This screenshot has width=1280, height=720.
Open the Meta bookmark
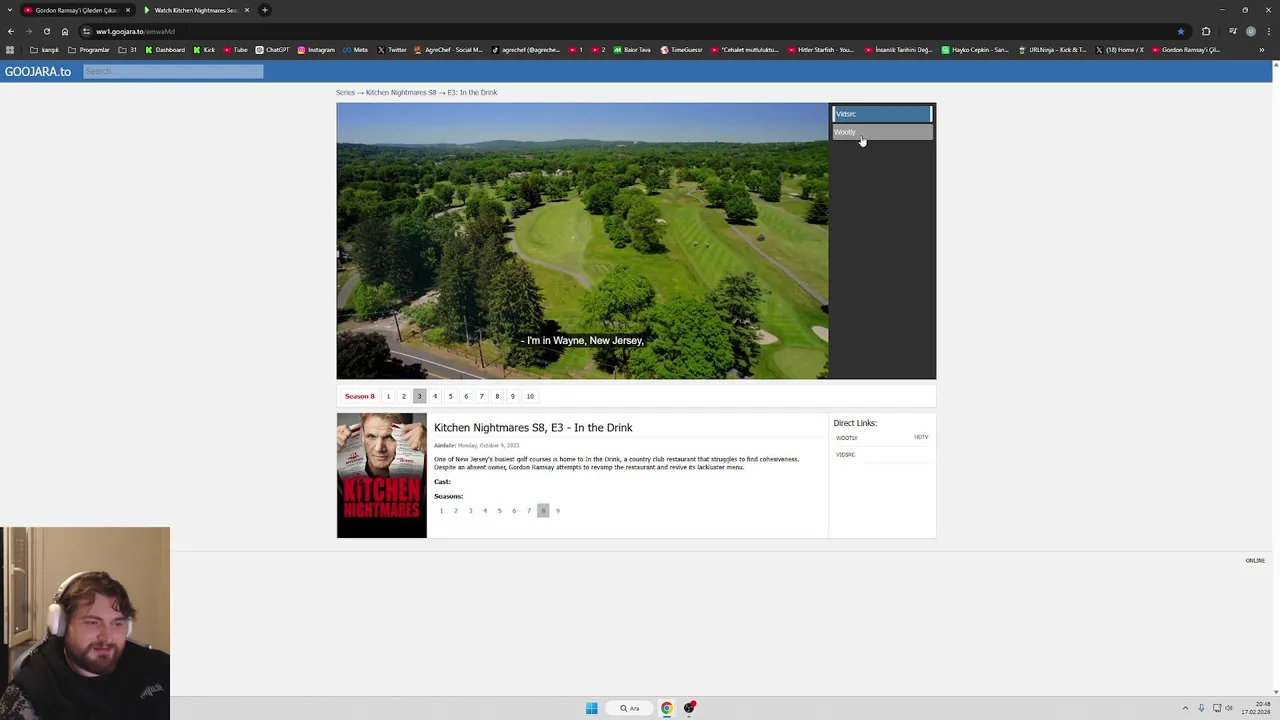[x=356, y=50]
